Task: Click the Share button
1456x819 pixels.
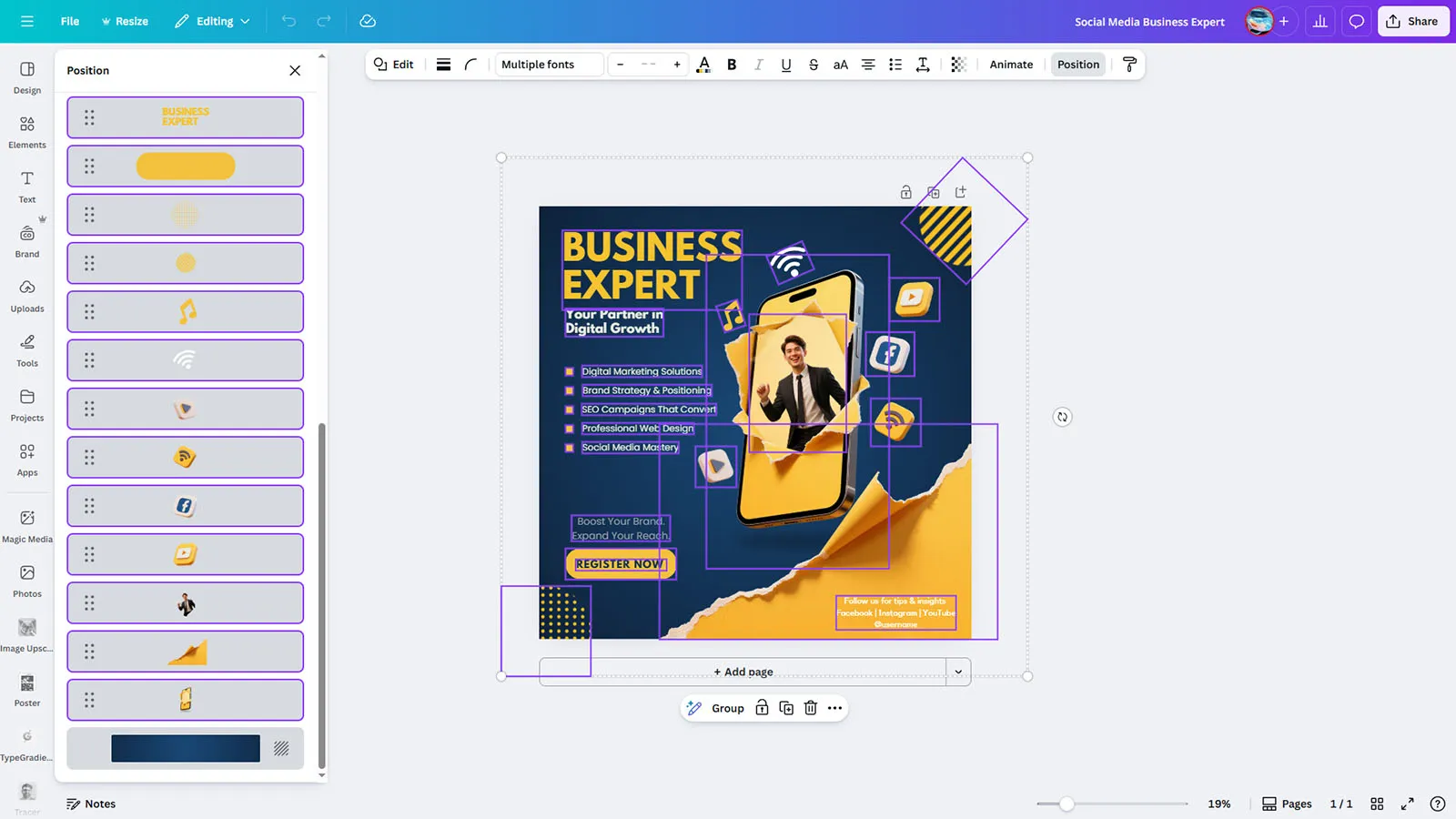Action: 1412,21
